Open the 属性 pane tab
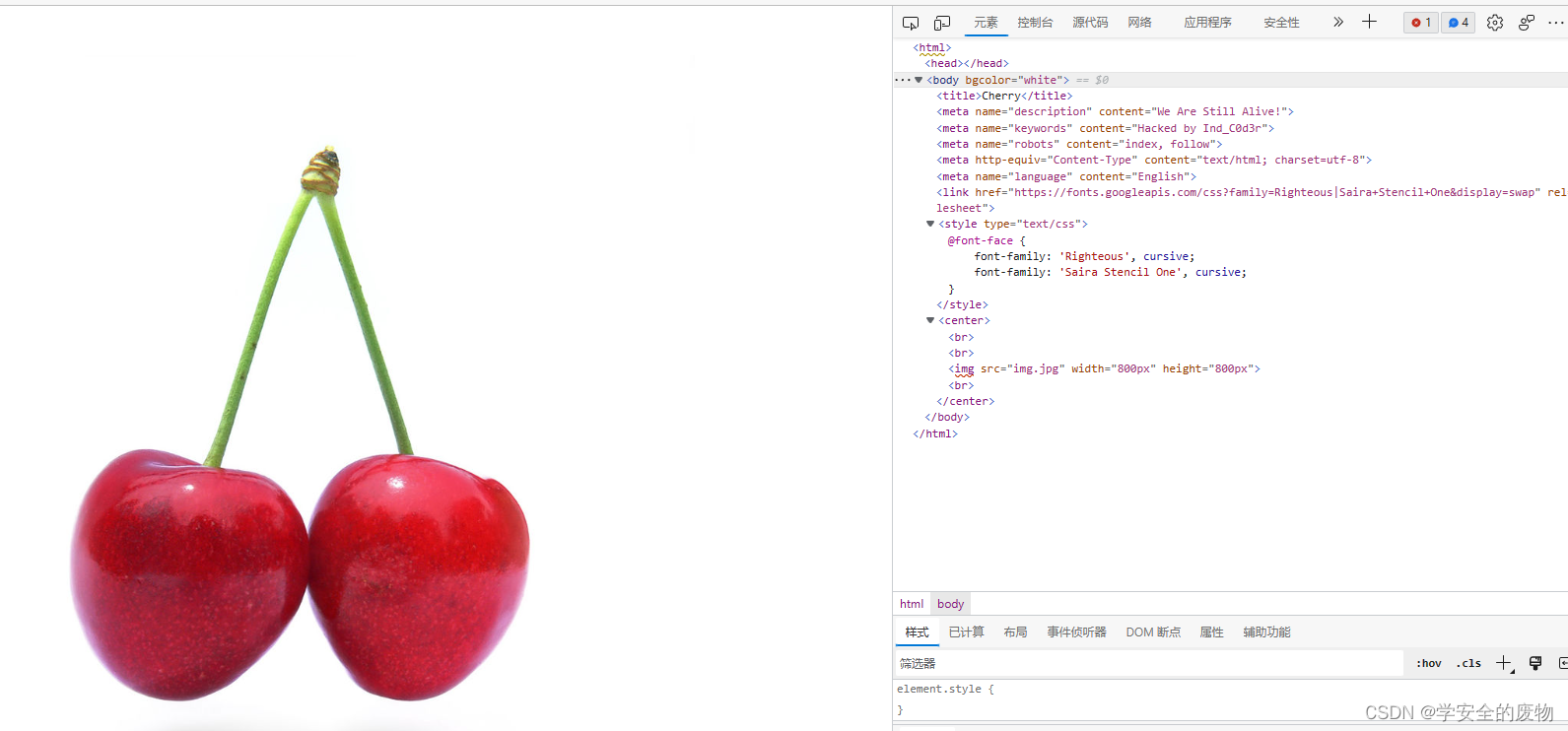Screen dimensions: 1568x731 coord(1211,632)
